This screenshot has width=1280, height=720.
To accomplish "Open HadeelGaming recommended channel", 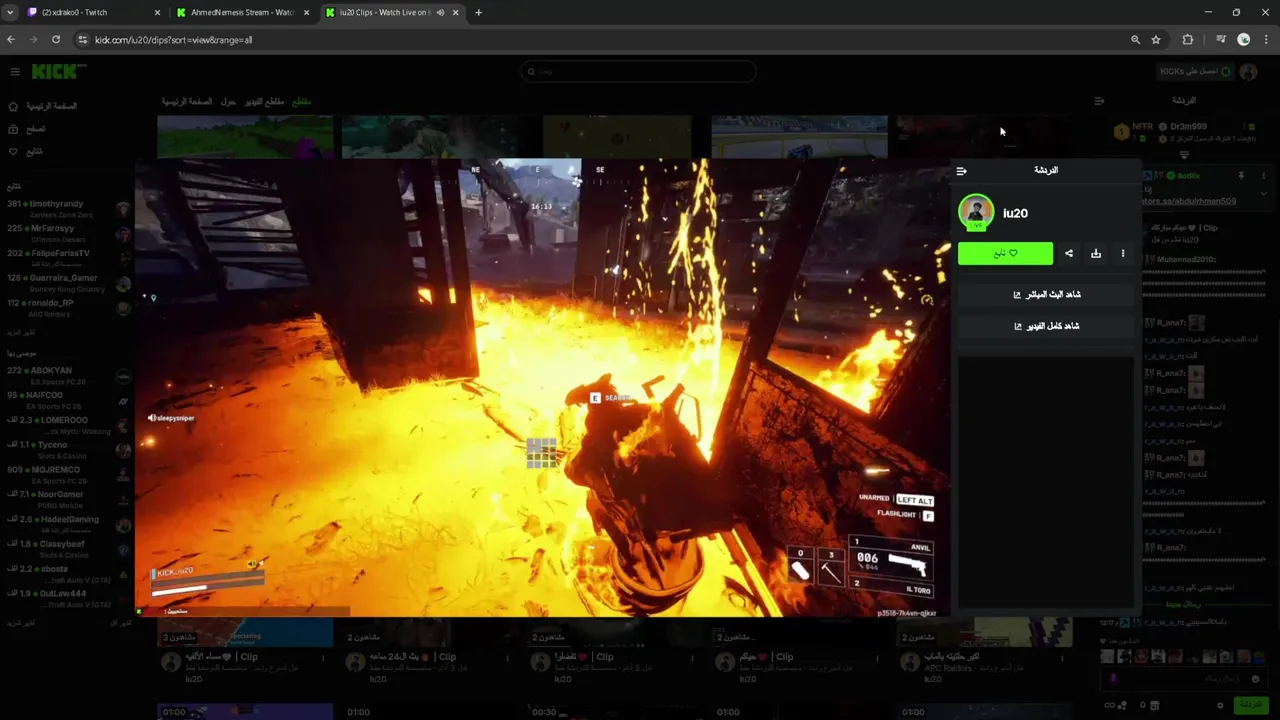I will pyautogui.click(x=68, y=525).
